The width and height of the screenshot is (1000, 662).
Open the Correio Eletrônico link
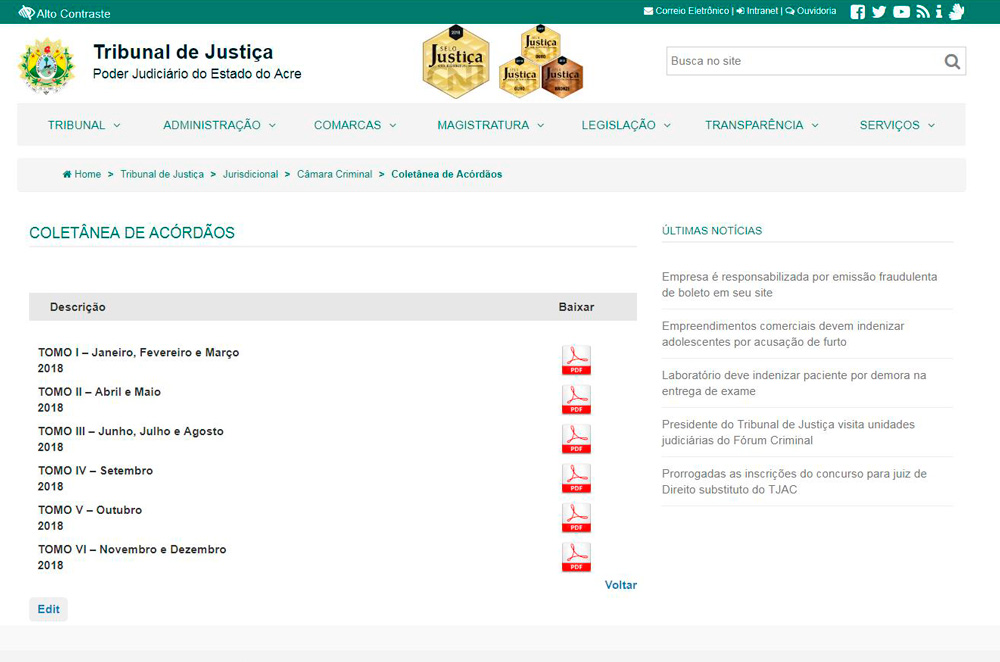pyautogui.click(x=686, y=12)
